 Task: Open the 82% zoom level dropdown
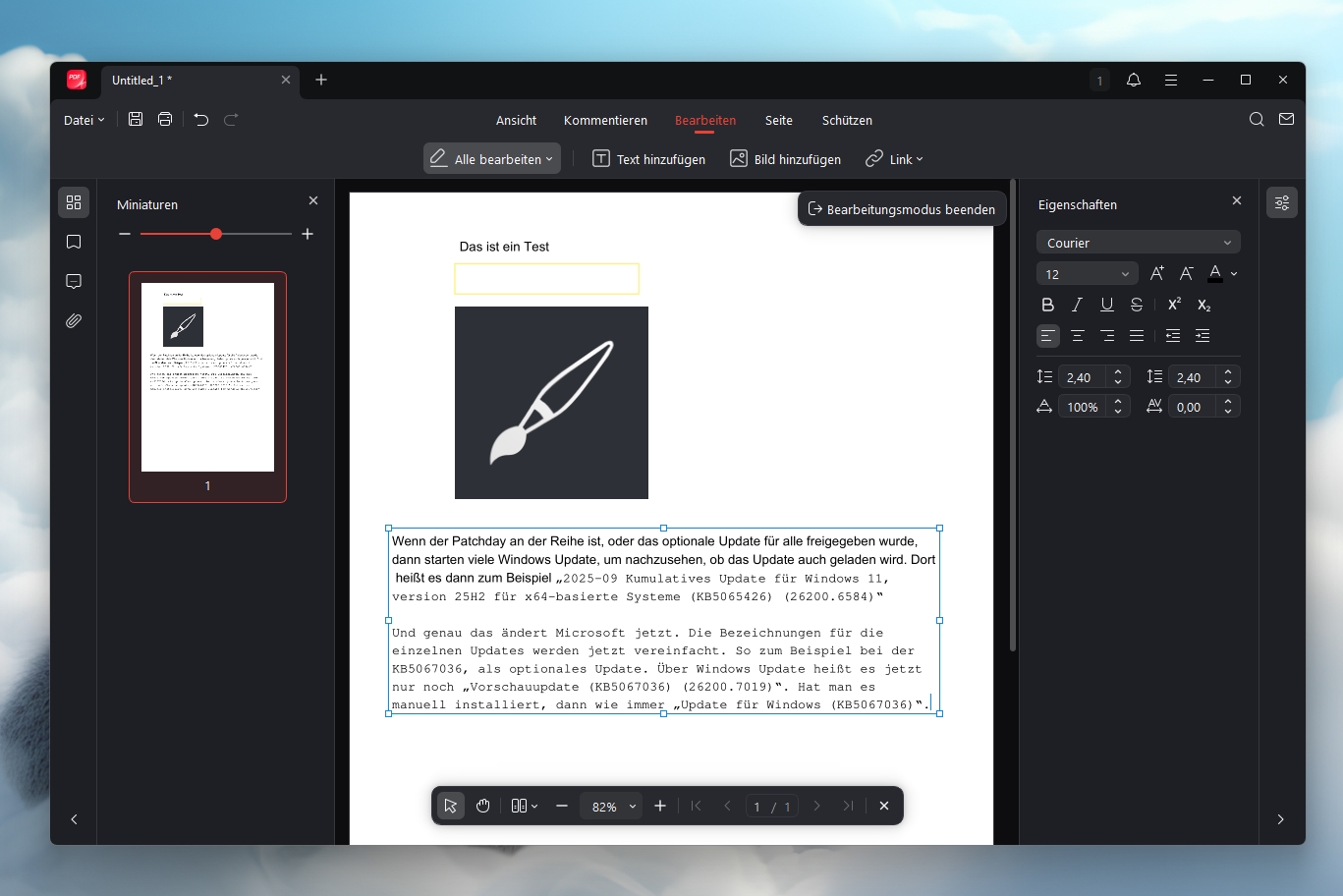[x=613, y=807]
